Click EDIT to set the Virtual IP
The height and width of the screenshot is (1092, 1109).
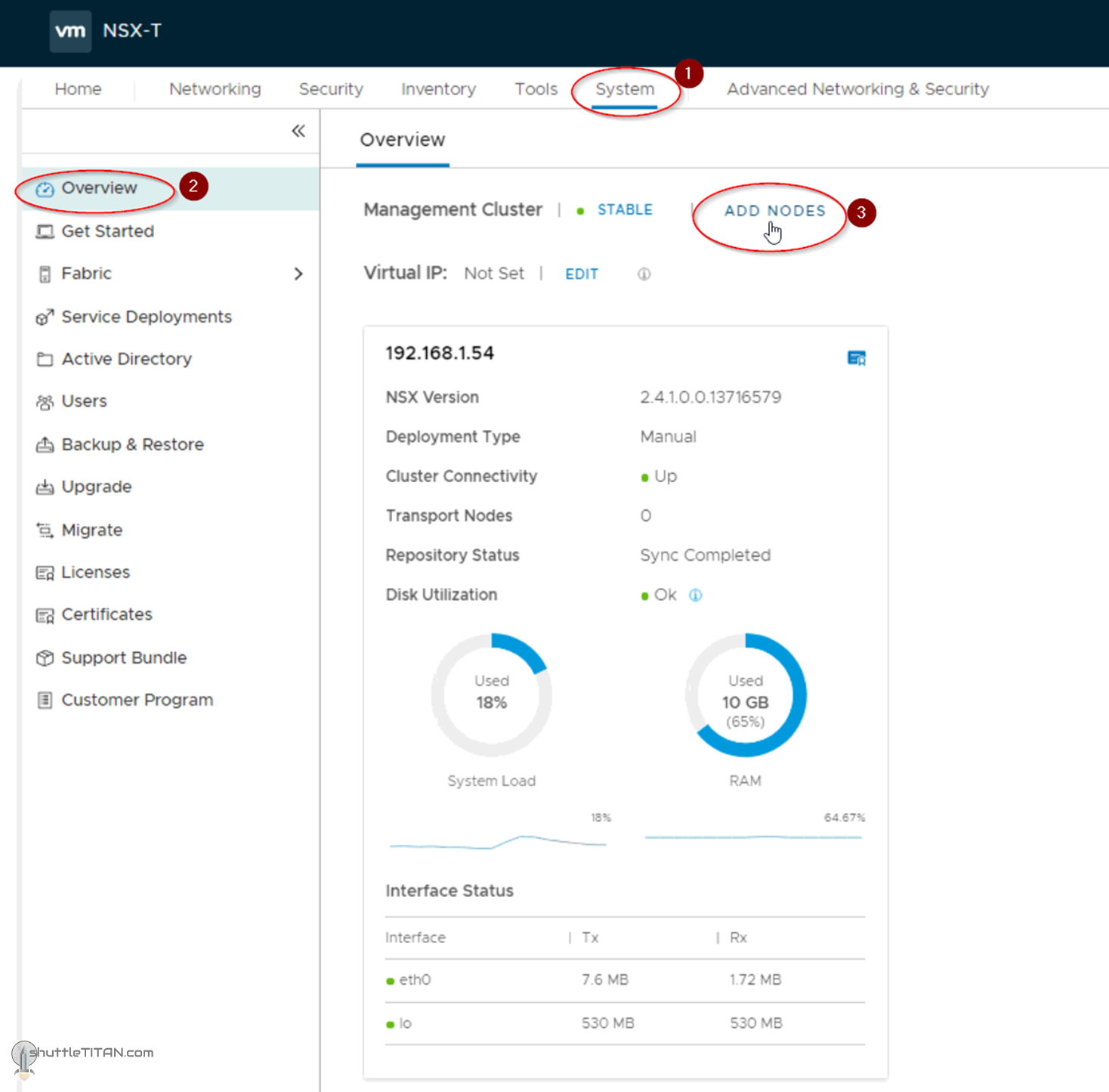[x=581, y=274]
